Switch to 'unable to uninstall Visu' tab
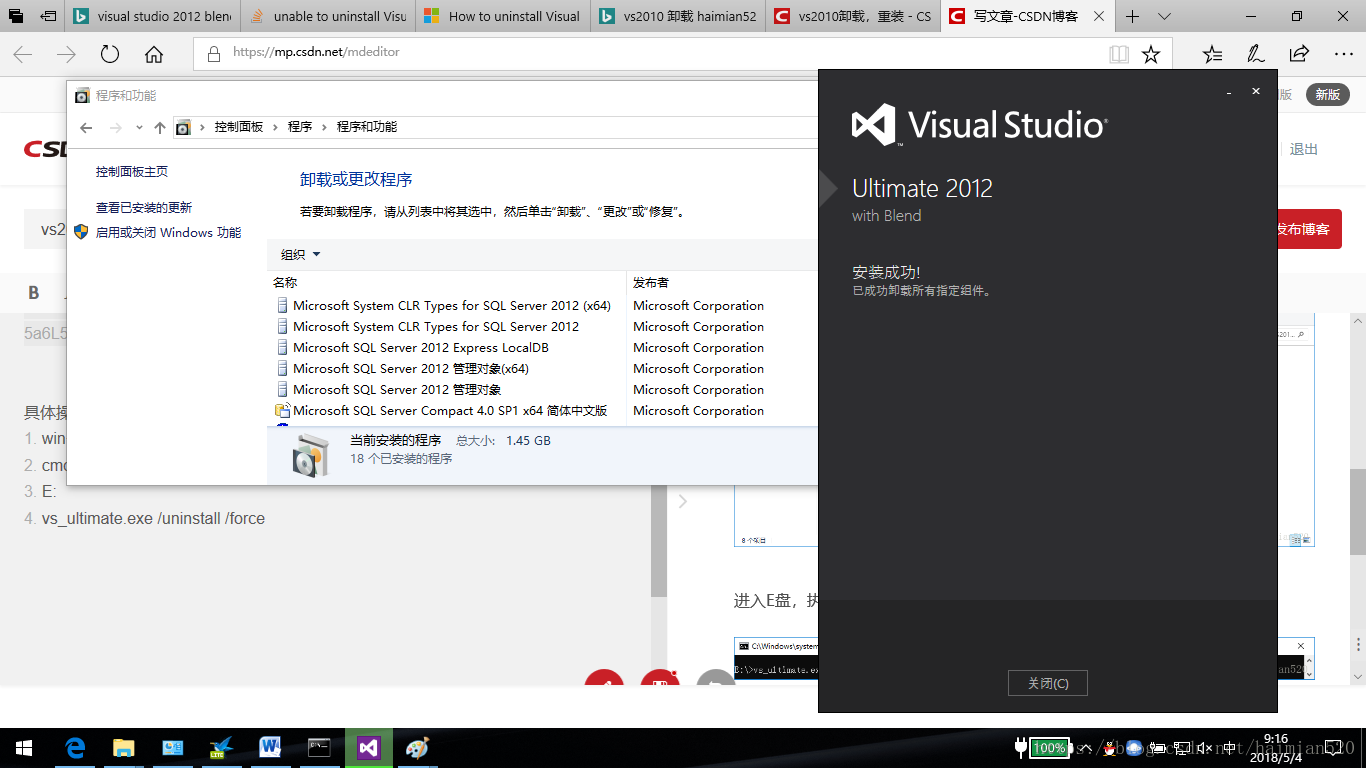1366x768 pixels. (x=328, y=16)
